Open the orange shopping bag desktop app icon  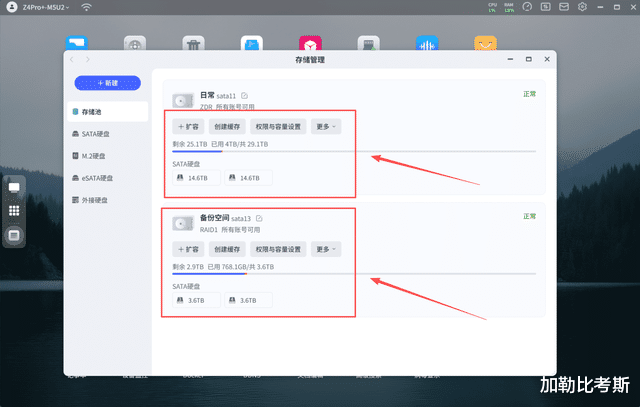coord(485,43)
